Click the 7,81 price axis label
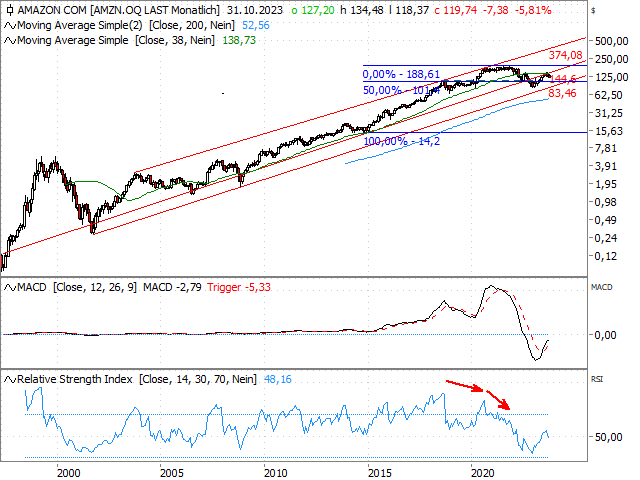Screen dimensions: 640x480 (606, 149)
